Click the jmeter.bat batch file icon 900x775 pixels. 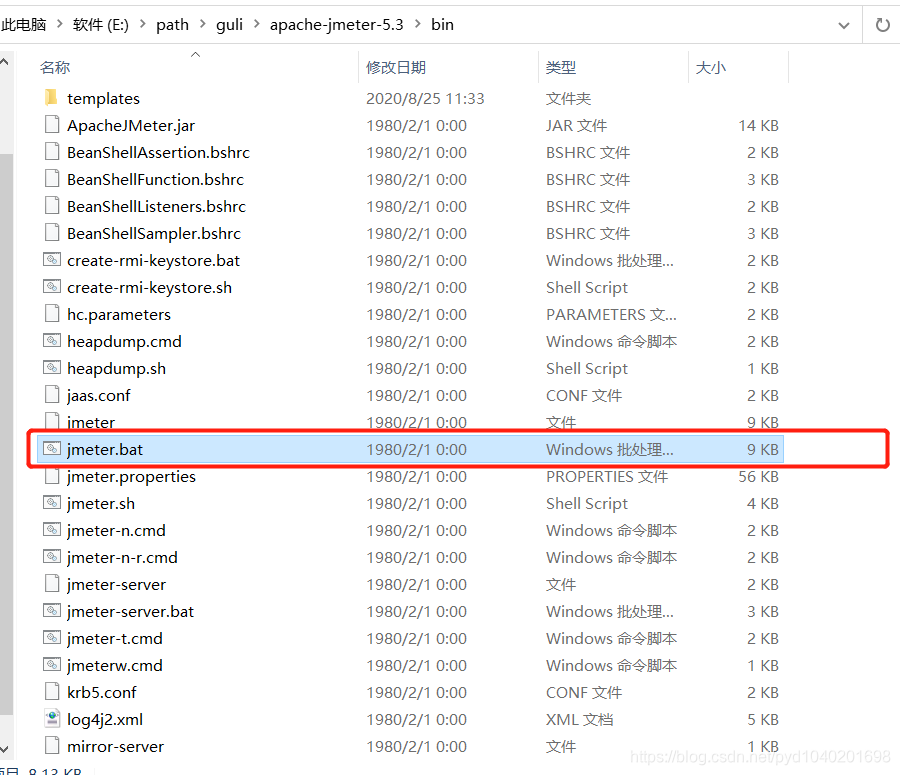[x=52, y=448]
